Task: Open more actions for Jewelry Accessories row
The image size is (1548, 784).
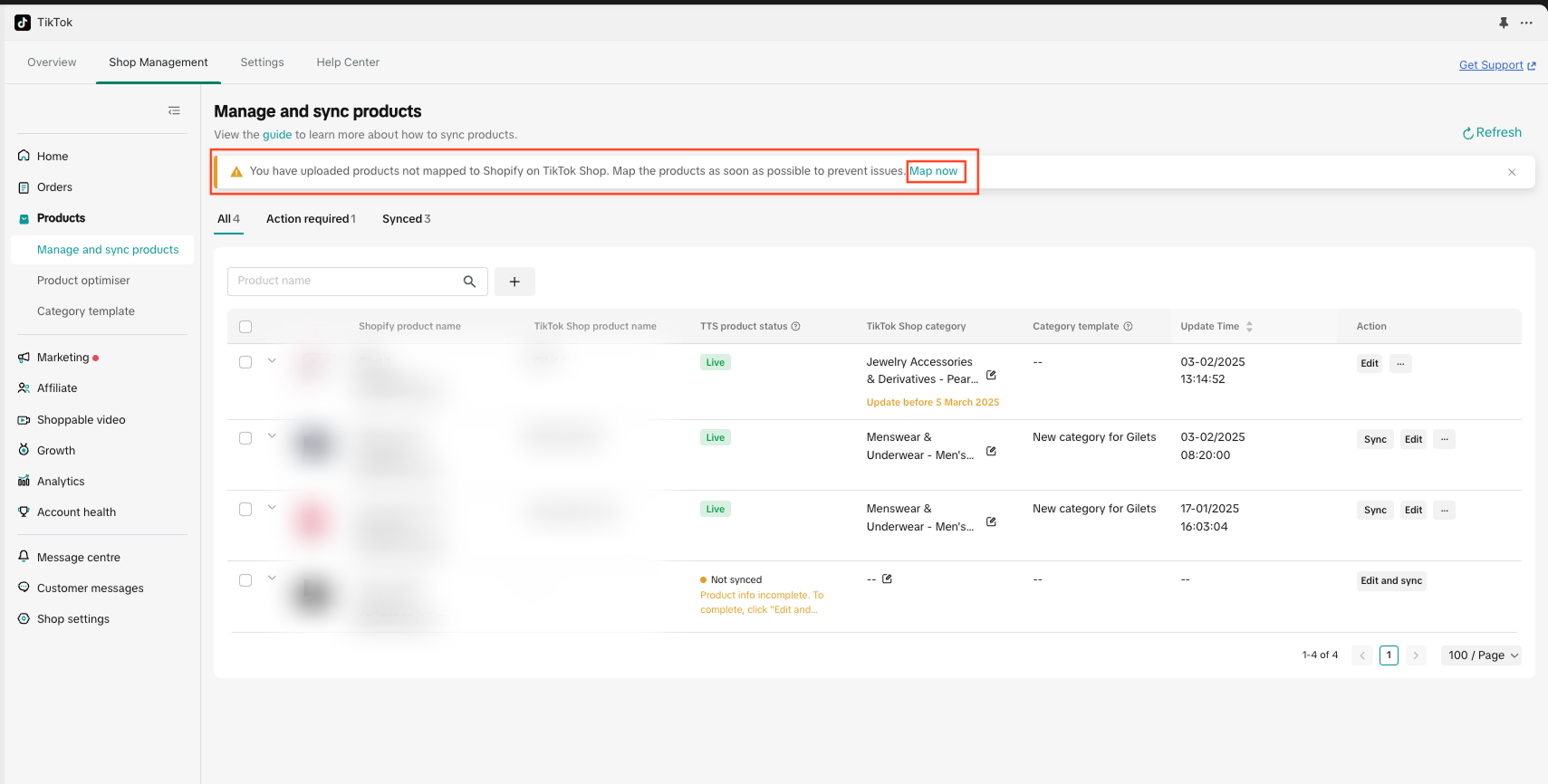Action: (x=1400, y=364)
